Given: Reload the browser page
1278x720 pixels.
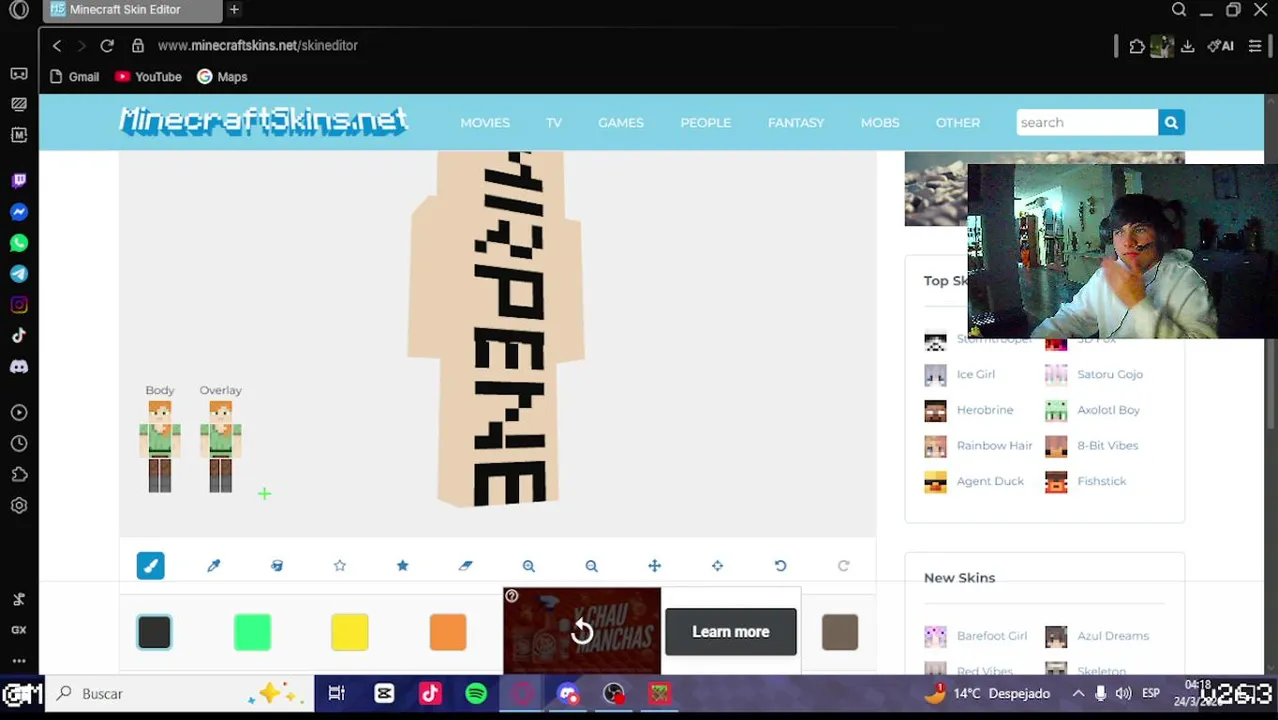Looking at the screenshot, I should (107, 45).
